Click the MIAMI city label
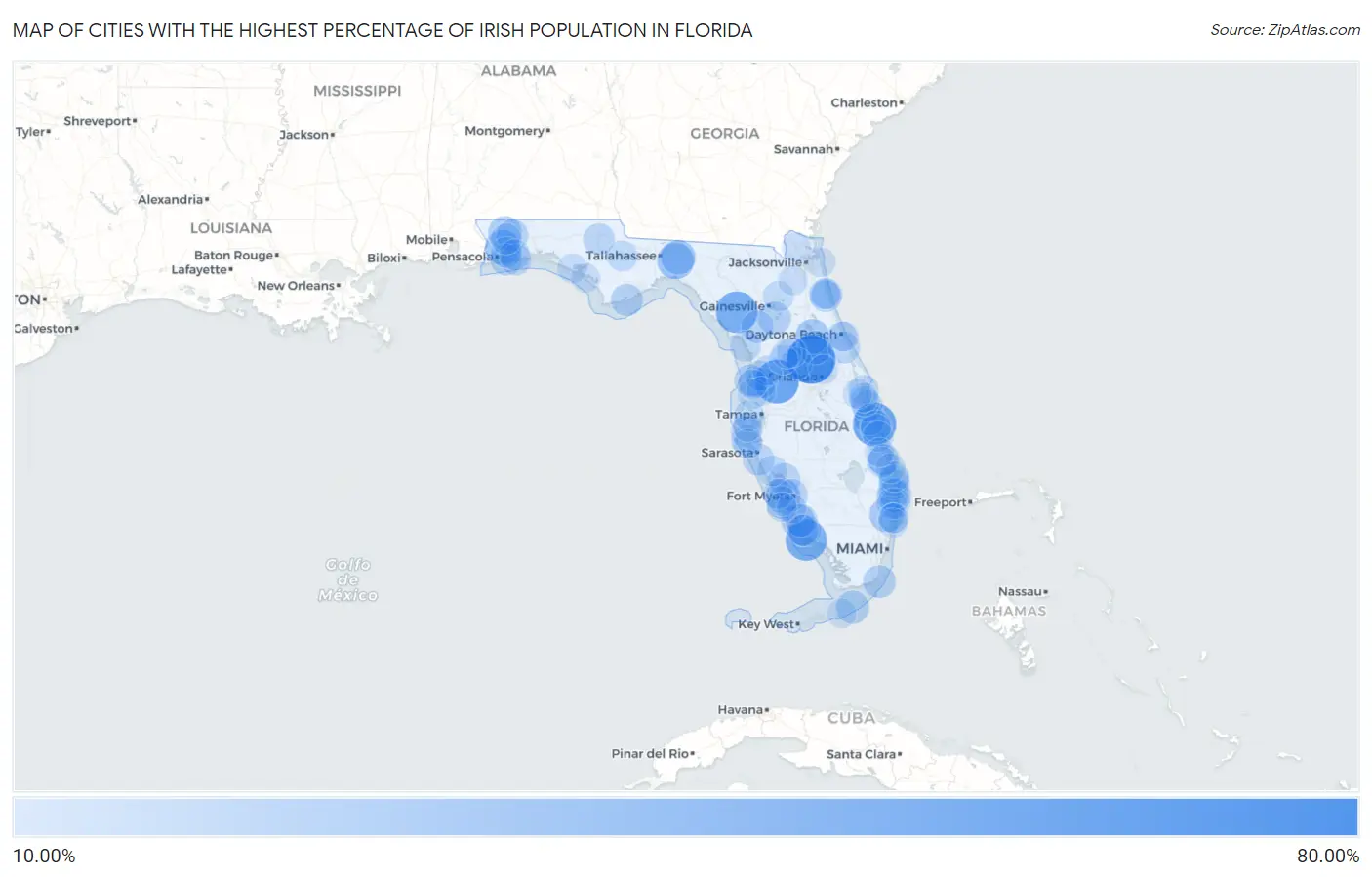Viewport: 1372px width, 877px height. tap(860, 549)
